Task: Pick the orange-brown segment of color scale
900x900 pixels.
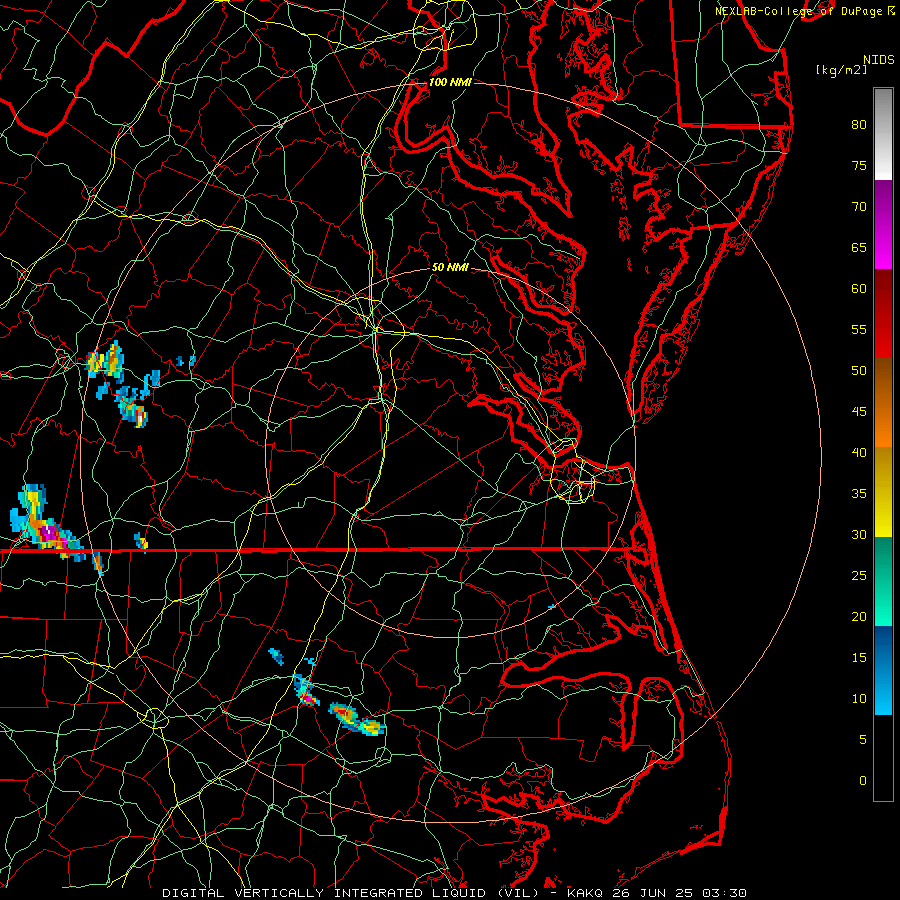Action: [883, 402]
